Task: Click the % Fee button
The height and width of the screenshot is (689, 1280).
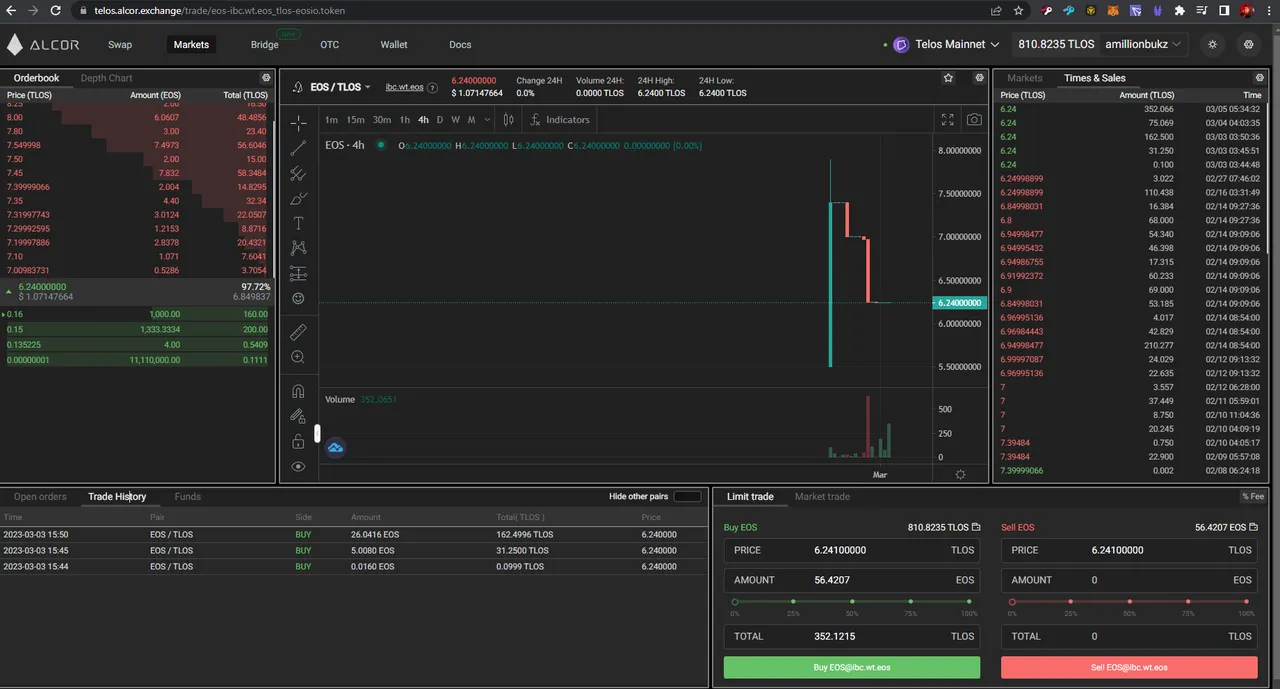Action: pos(1253,497)
